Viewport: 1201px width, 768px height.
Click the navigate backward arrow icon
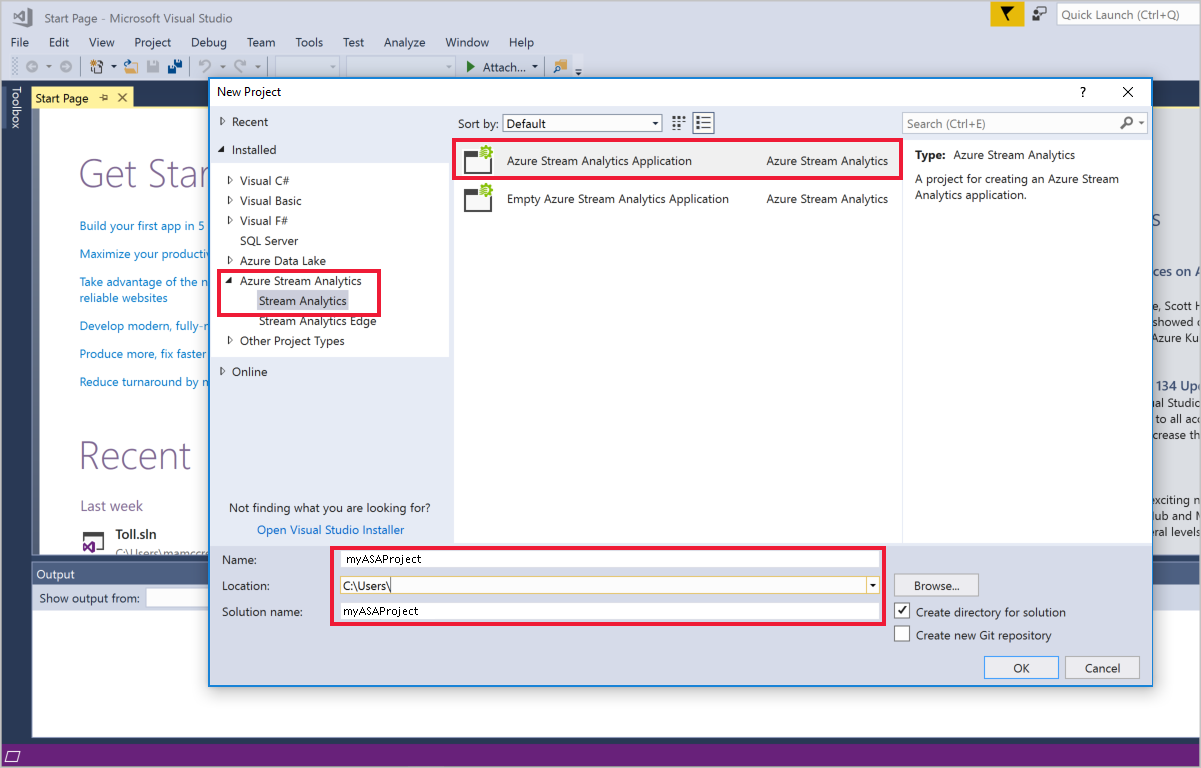click(x=31, y=66)
